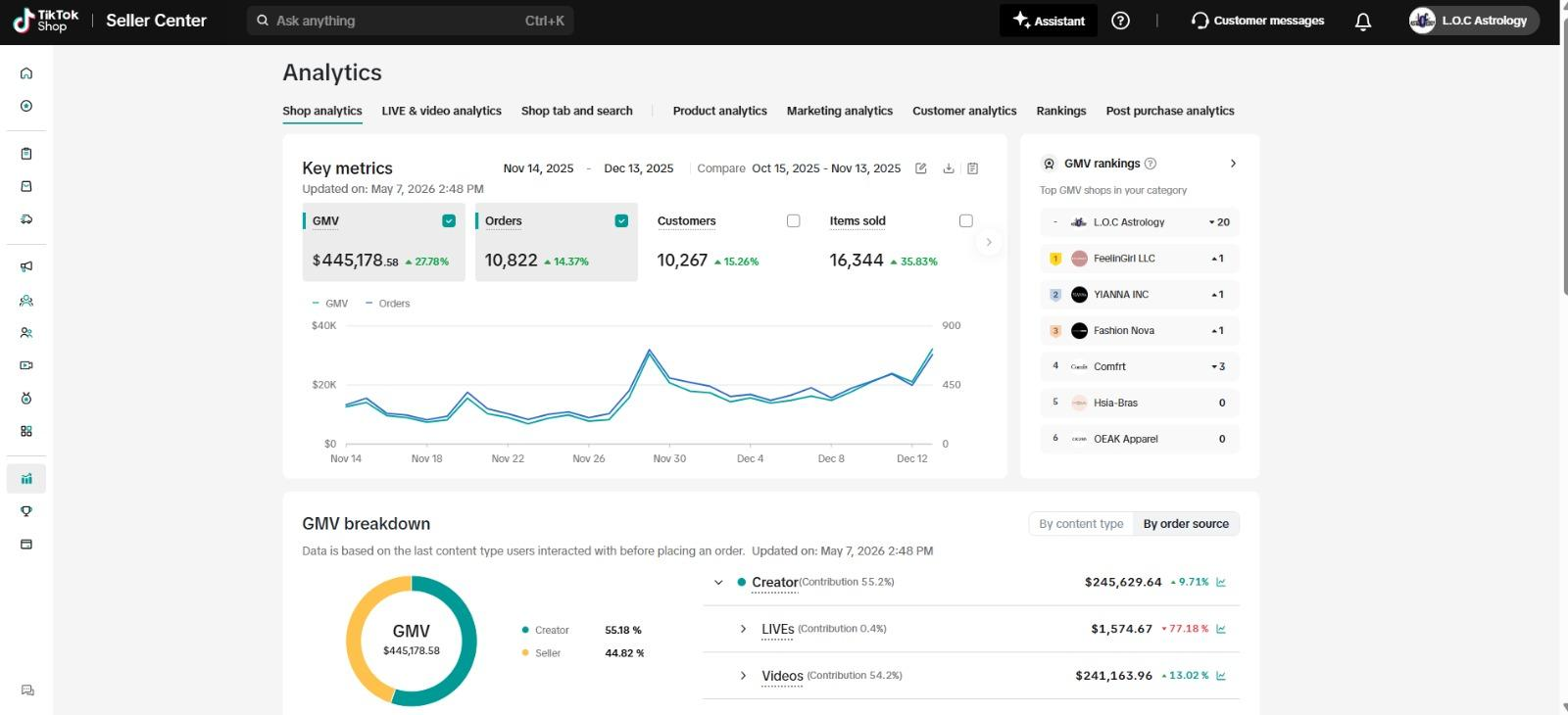Show next key metrics with the right arrow
The image size is (1568, 715).
pos(989,242)
